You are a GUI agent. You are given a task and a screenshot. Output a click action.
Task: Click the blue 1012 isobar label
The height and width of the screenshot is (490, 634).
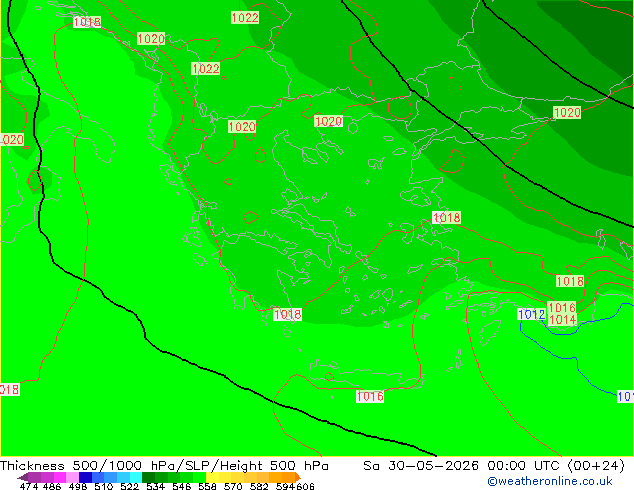(531, 315)
